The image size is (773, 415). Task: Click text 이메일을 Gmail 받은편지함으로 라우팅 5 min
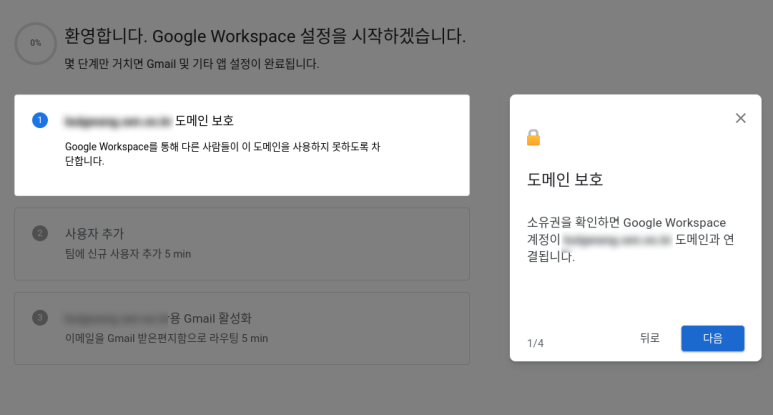(x=167, y=338)
